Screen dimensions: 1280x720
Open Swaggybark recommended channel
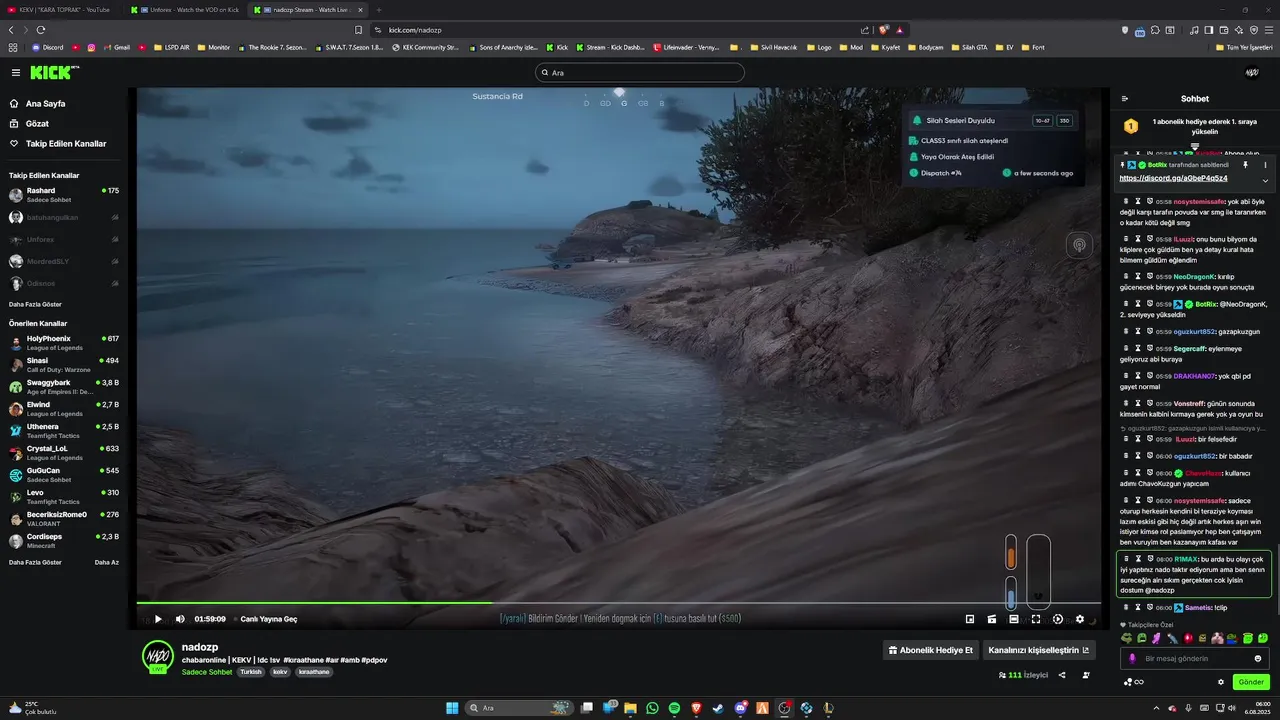point(64,386)
